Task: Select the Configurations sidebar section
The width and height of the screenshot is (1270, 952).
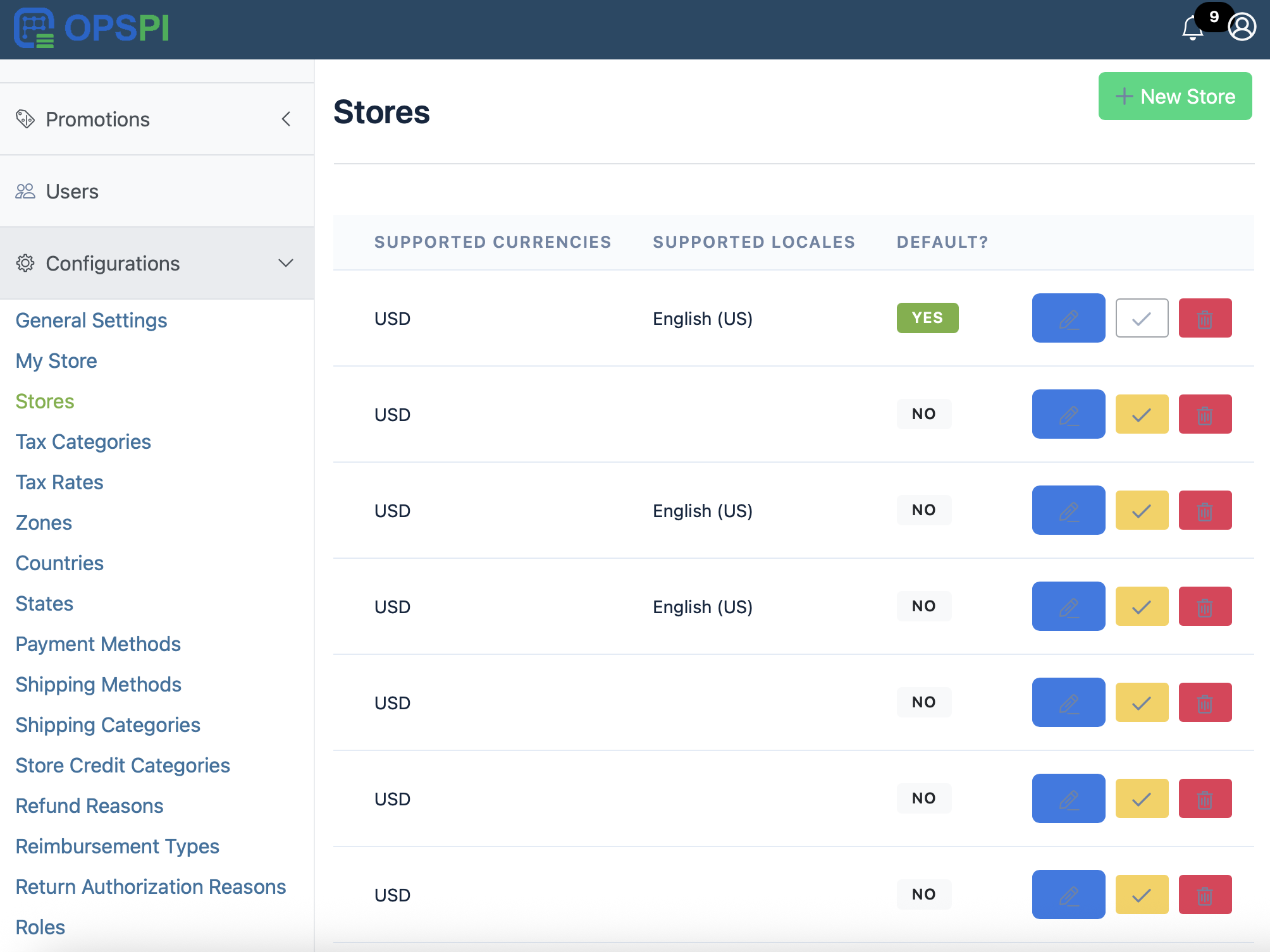Action: [x=157, y=263]
